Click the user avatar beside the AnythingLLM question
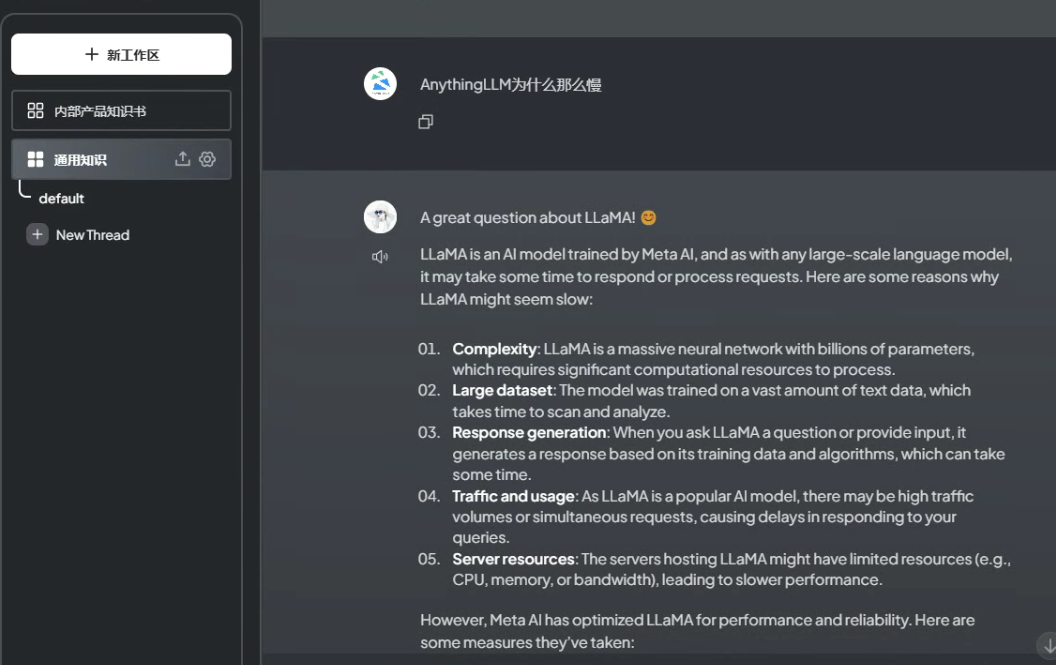Viewport: 1056px width, 665px height. tap(381, 84)
